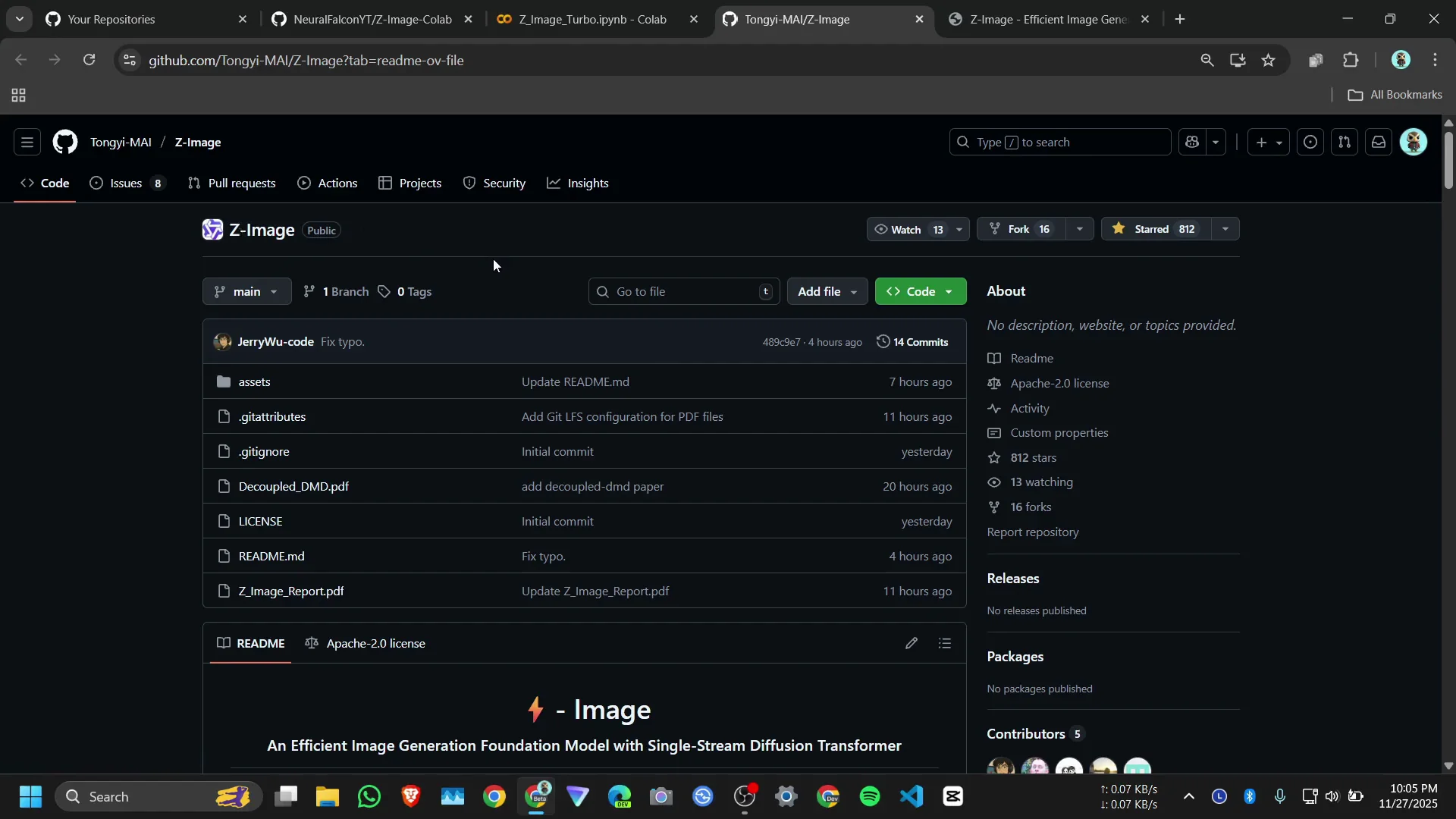Open the green Code dropdown

tap(921, 292)
